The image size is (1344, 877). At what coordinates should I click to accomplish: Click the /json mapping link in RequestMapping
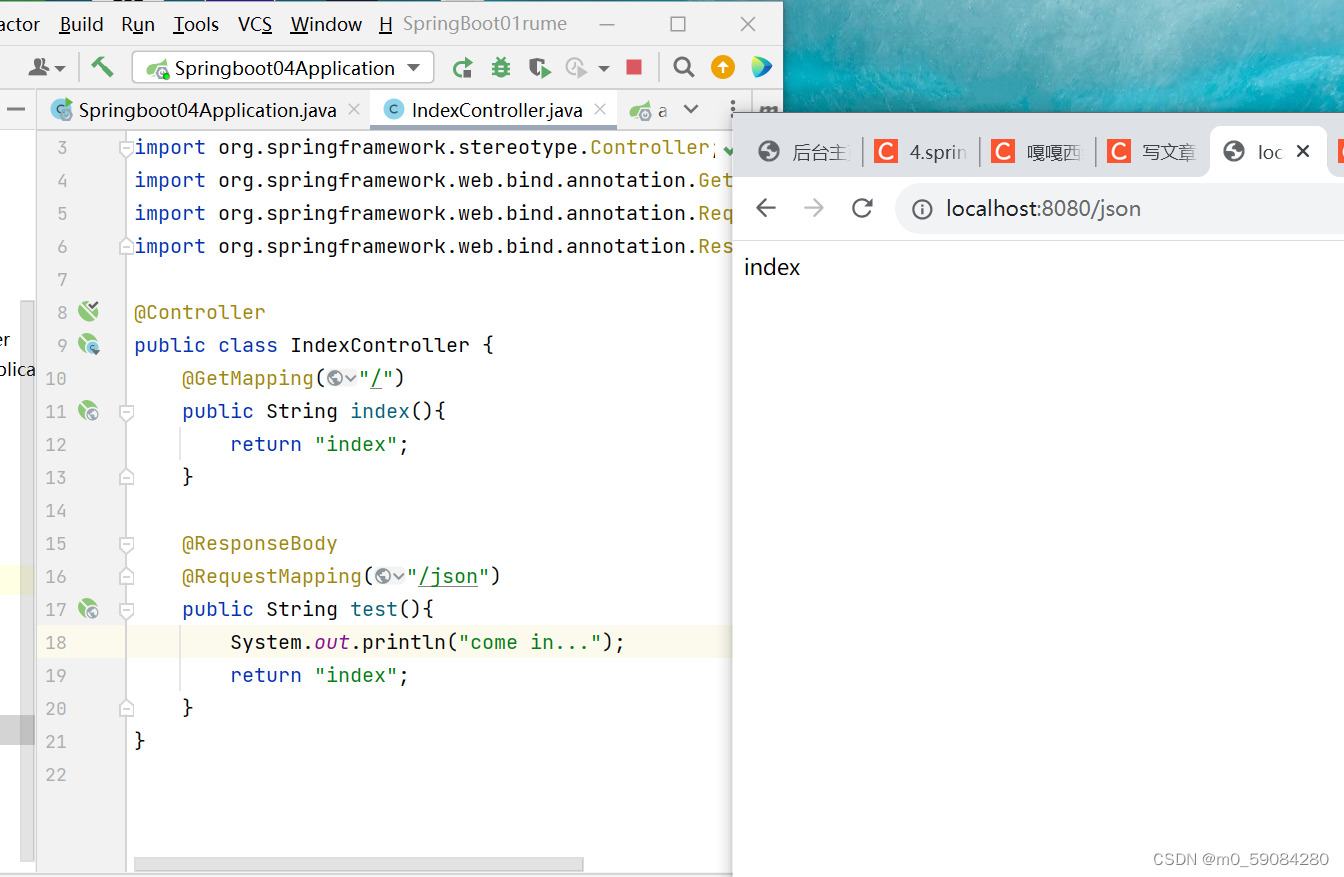[x=449, y=576]
